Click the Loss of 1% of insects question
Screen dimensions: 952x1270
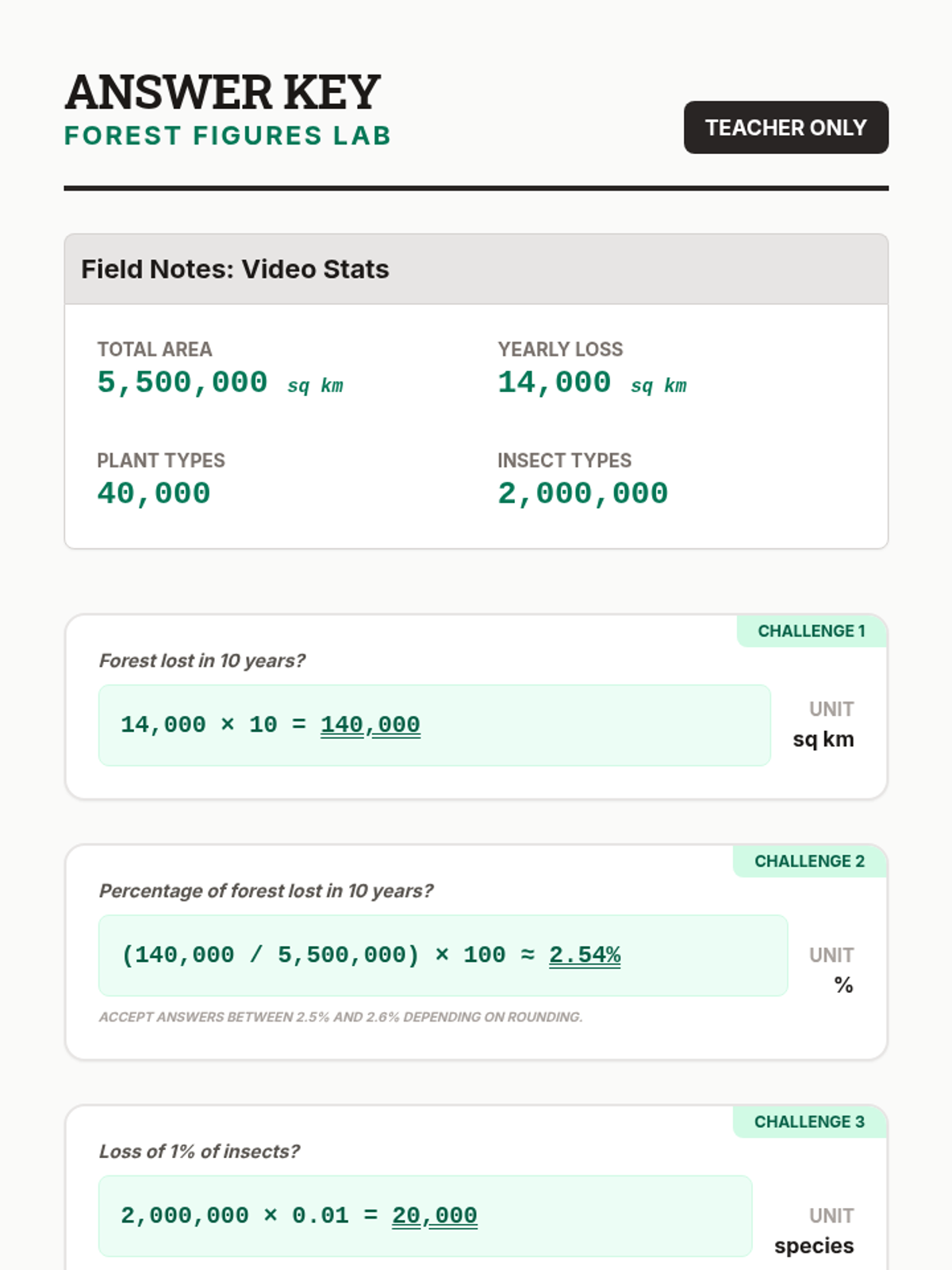tap(199, 1151)
